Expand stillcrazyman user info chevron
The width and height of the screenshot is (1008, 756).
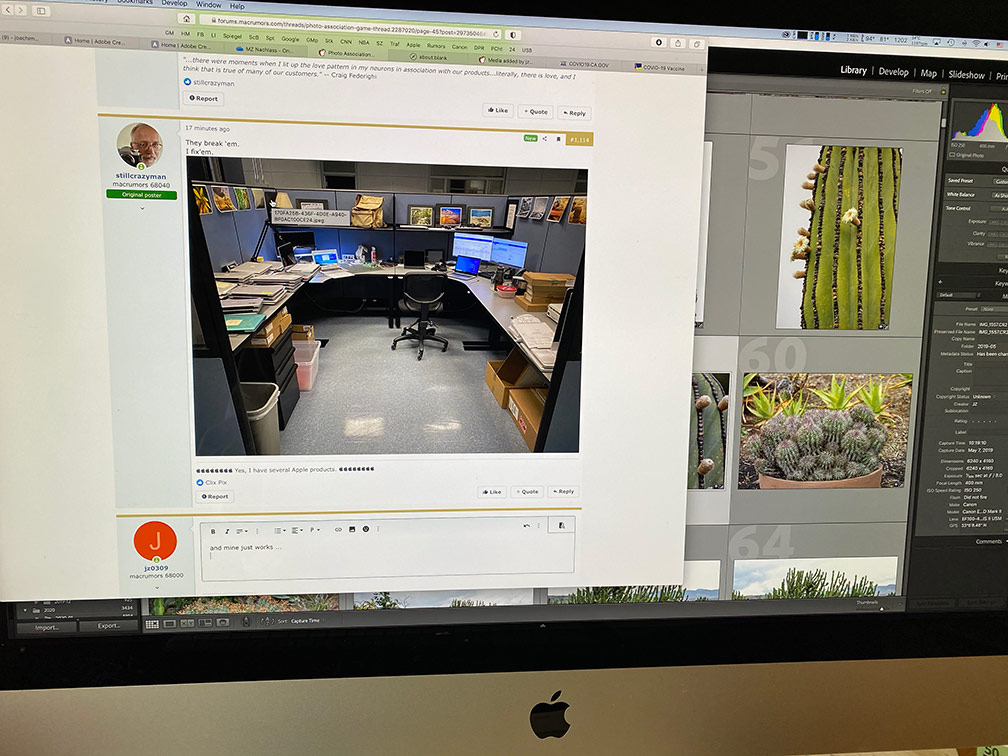coord(142,208)
